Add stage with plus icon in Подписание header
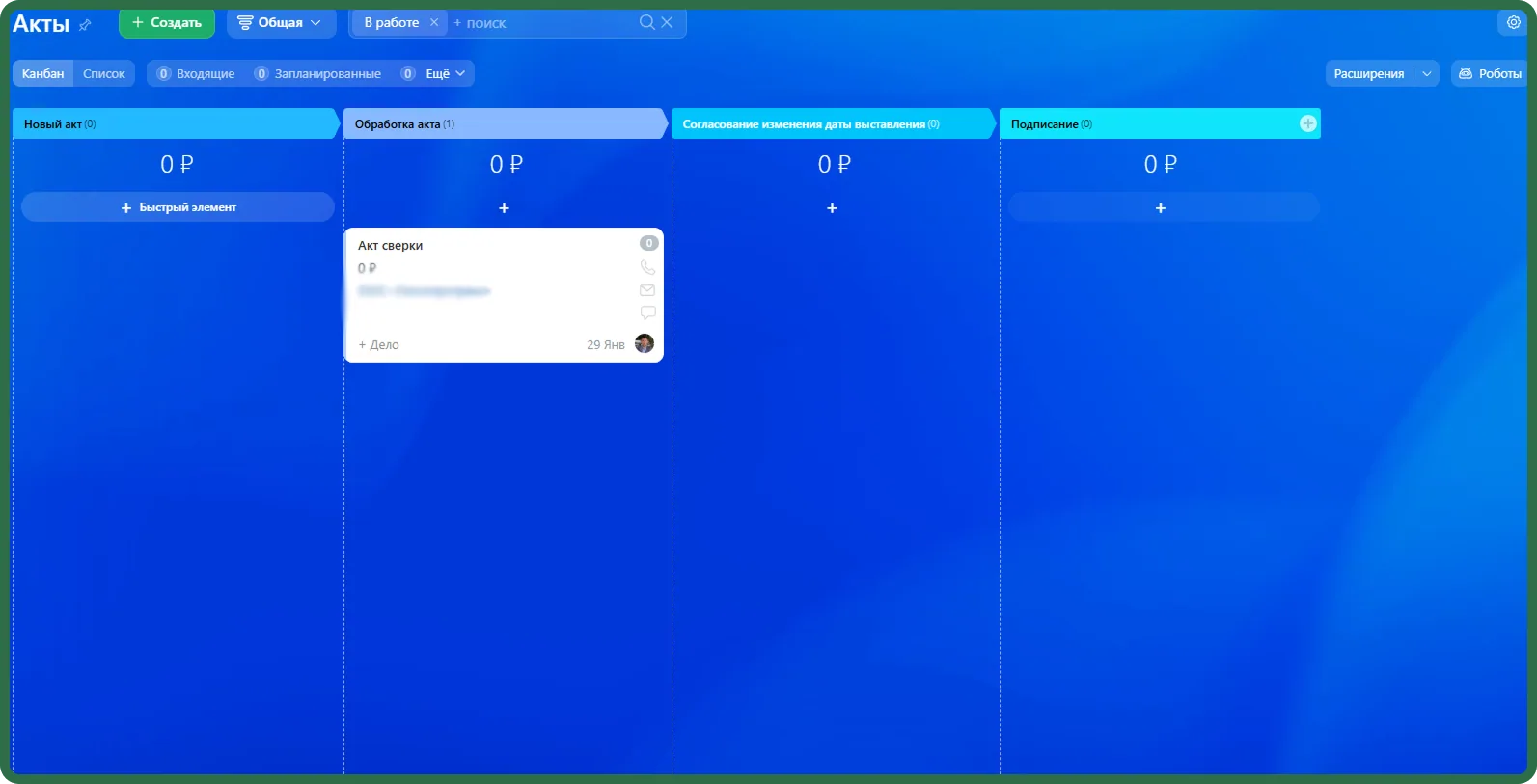1537x784 pixels. 1308,123
